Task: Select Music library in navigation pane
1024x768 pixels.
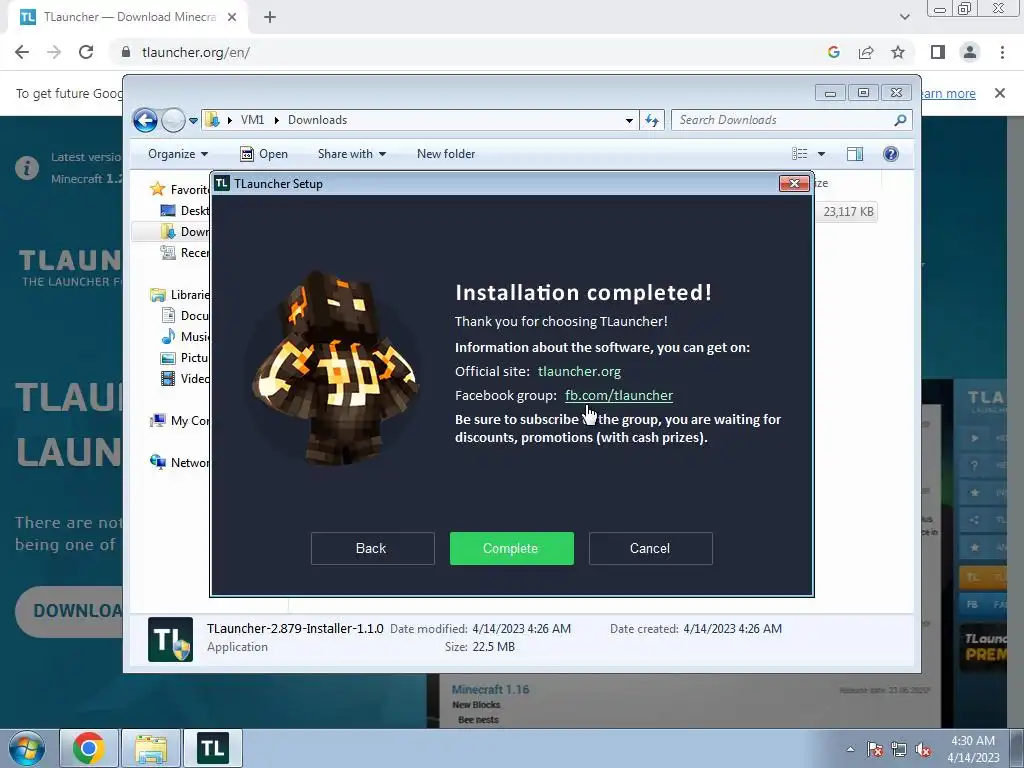Action: pyautogui.click(x=185, y=336)
